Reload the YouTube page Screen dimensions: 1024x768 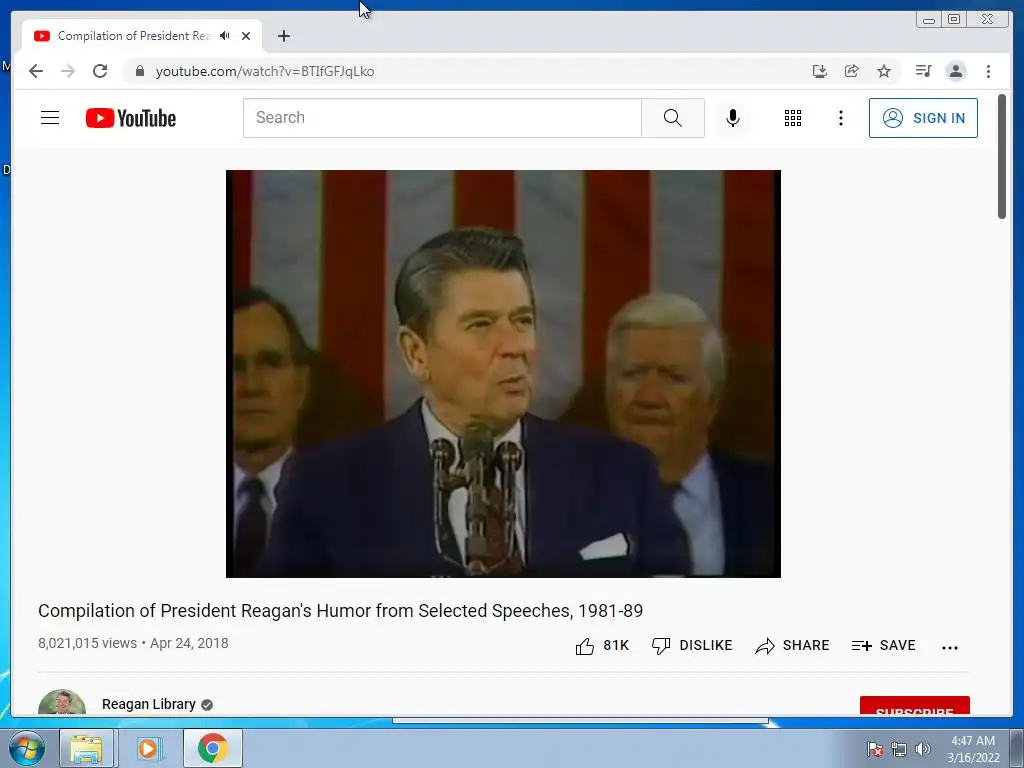[x=100, y=71]
